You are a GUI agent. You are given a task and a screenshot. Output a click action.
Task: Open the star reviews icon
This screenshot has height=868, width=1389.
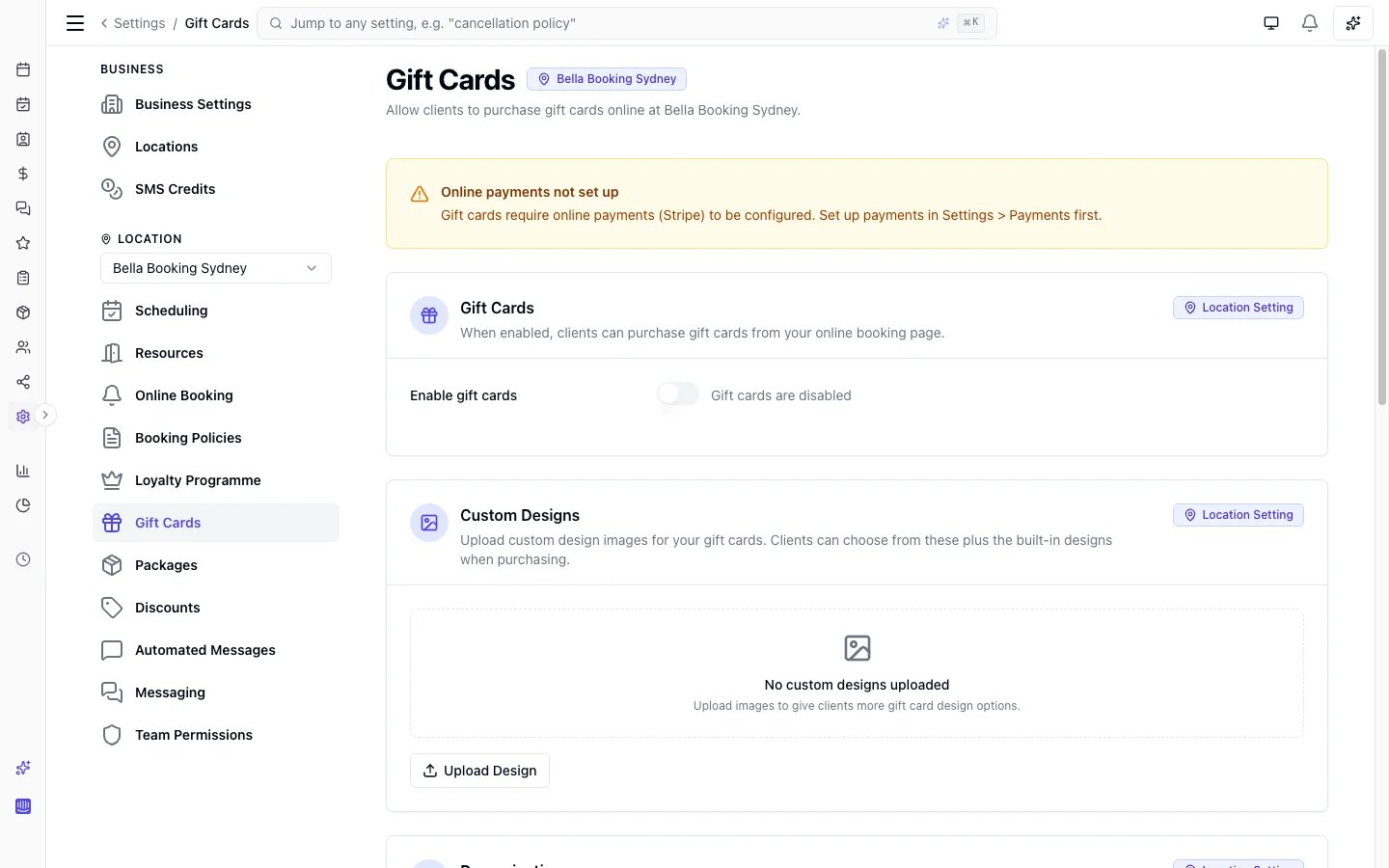tap(23, 243)
